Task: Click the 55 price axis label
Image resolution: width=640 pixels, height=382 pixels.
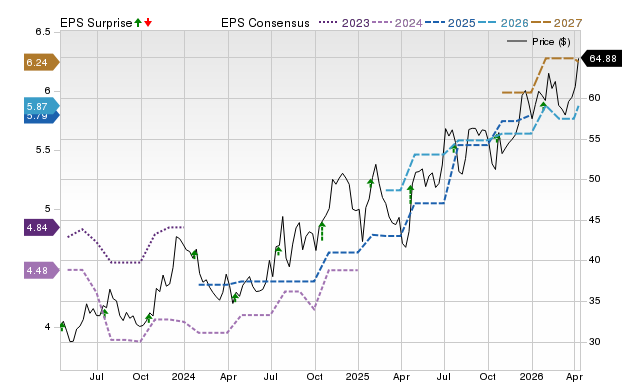Action: (x=595, y=139)
